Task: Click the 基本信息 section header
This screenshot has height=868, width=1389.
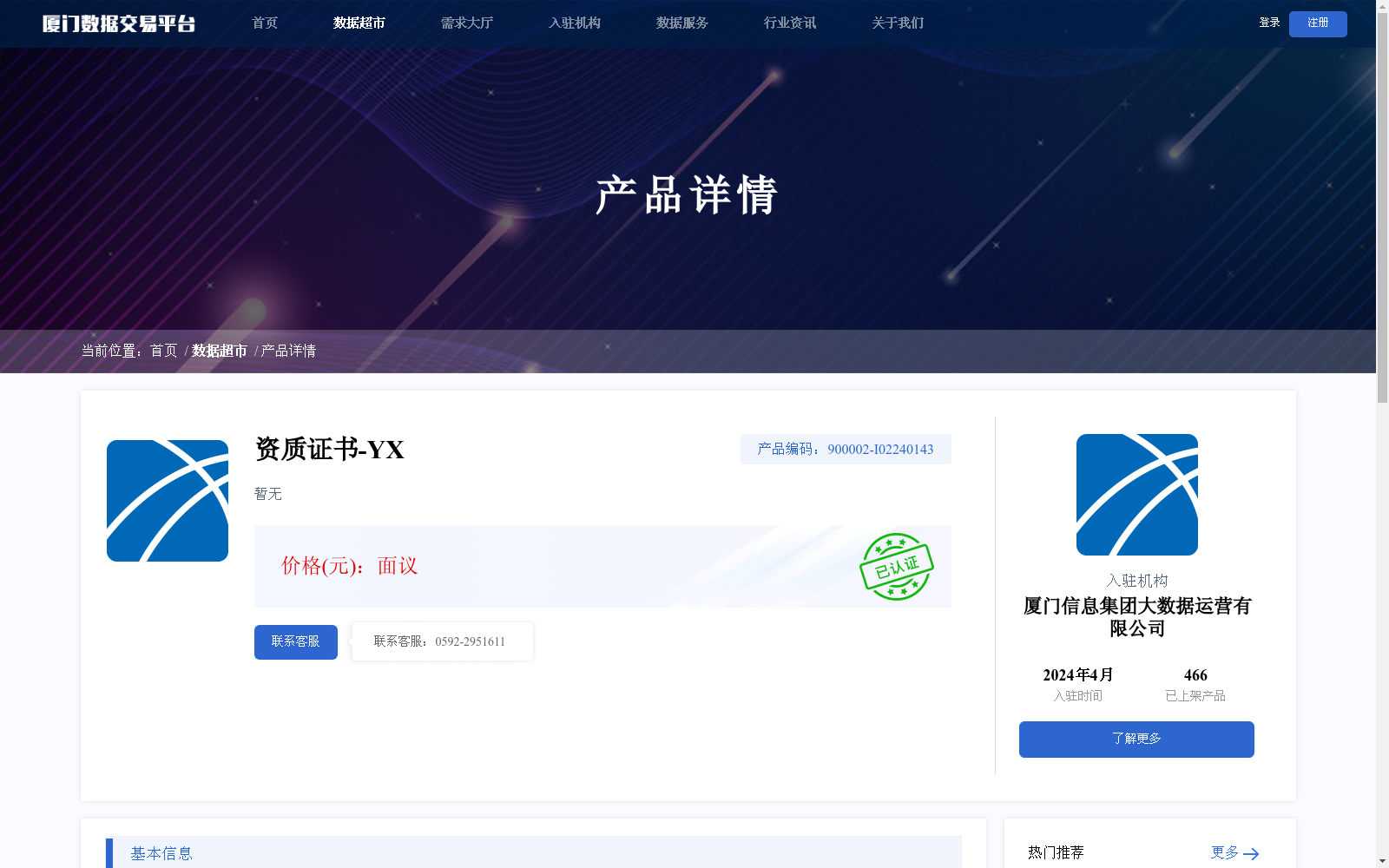Action: tap(533, 853)
